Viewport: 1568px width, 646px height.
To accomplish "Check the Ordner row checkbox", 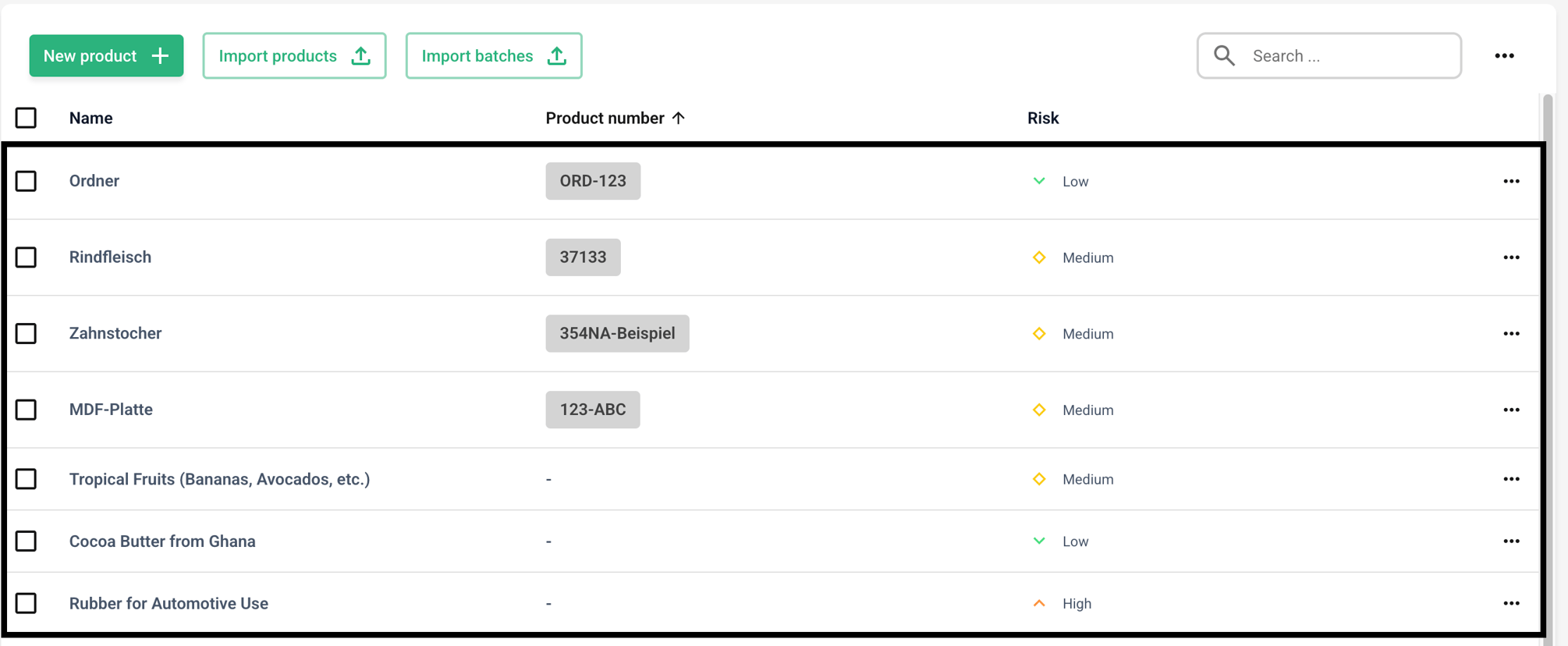I will tap(26, 181).
